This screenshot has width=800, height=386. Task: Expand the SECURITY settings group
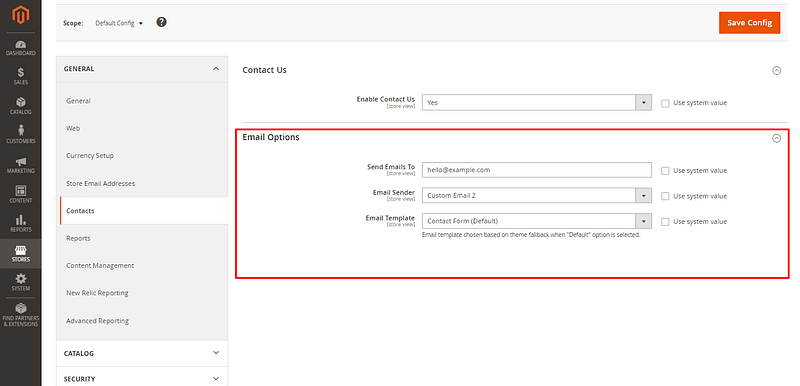coord(142,378)
